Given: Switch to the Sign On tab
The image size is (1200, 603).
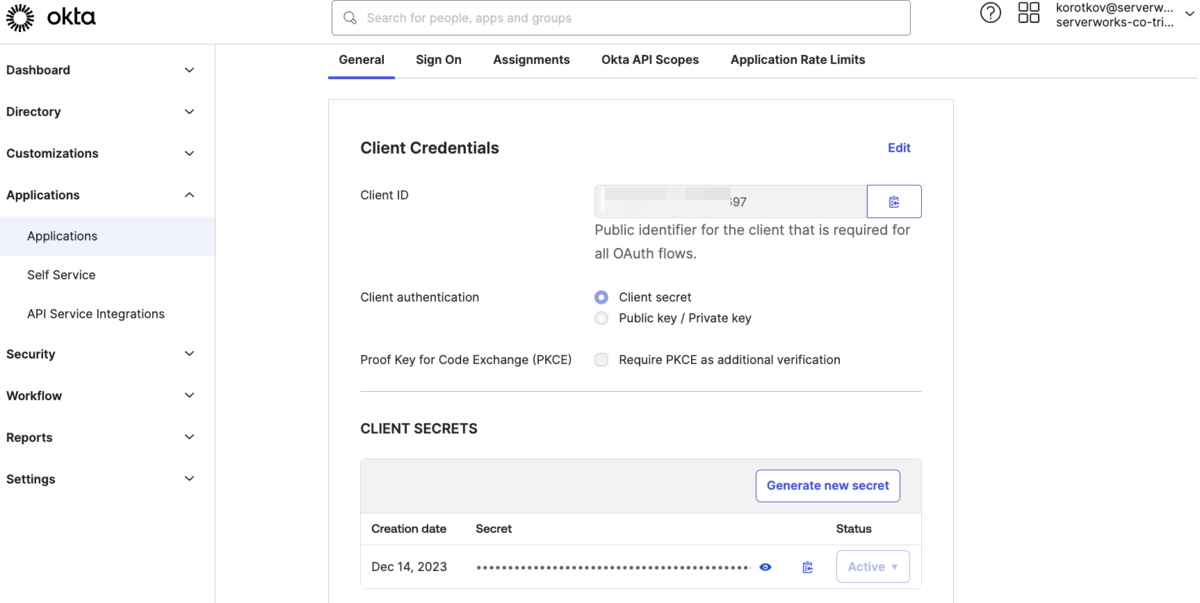Looking at the screenshot, I should (439, 60).
